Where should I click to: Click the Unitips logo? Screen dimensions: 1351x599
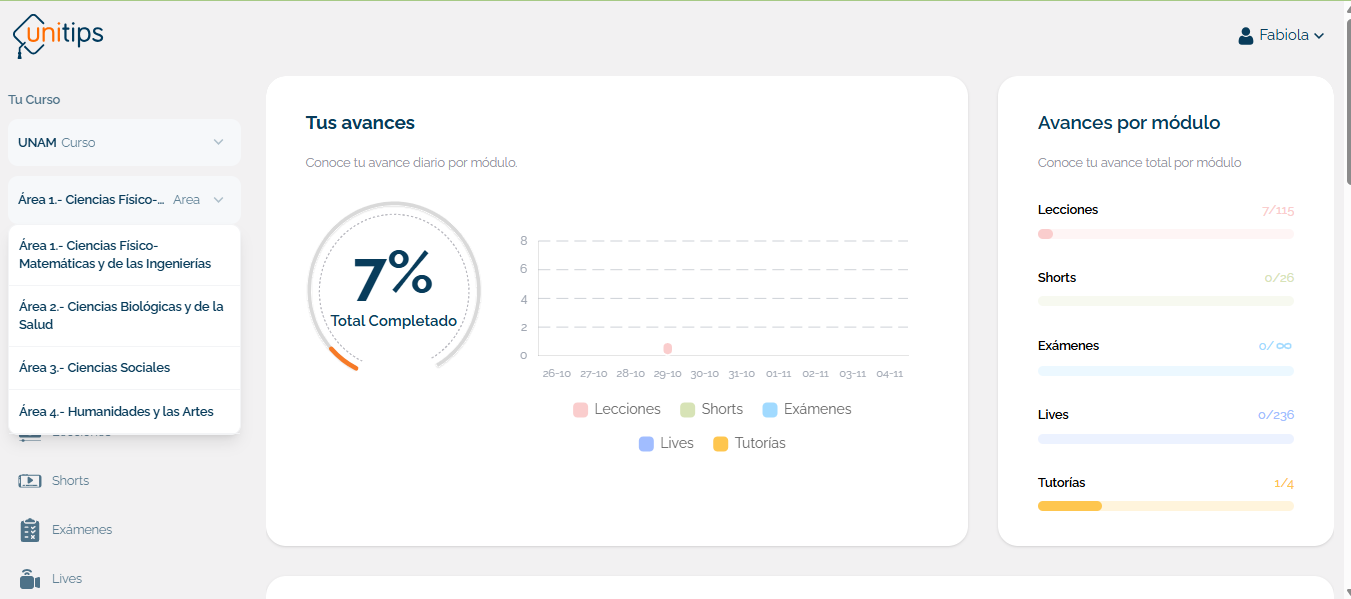tap(58, 37)
